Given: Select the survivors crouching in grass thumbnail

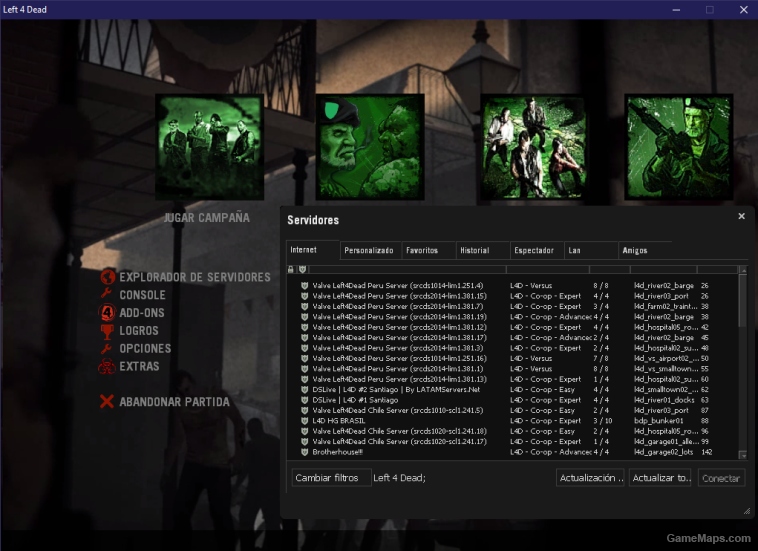Looking at the screenshot, I should tap(533, 147).
